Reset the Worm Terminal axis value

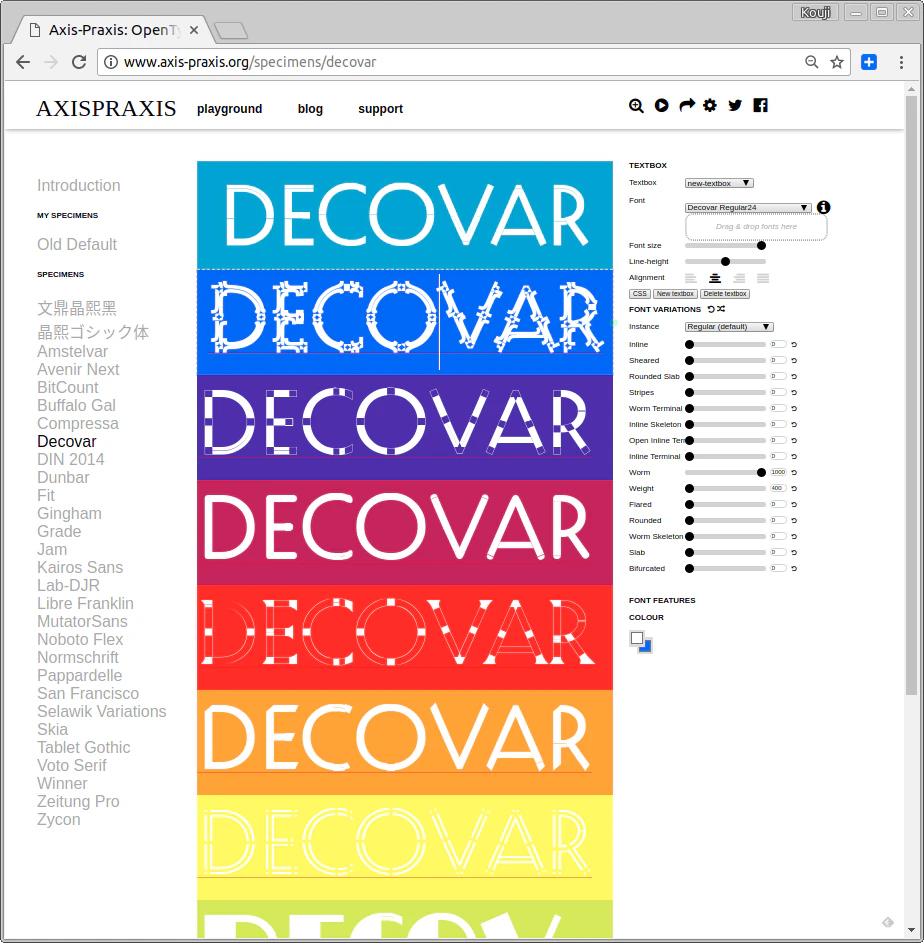point(794,408)
